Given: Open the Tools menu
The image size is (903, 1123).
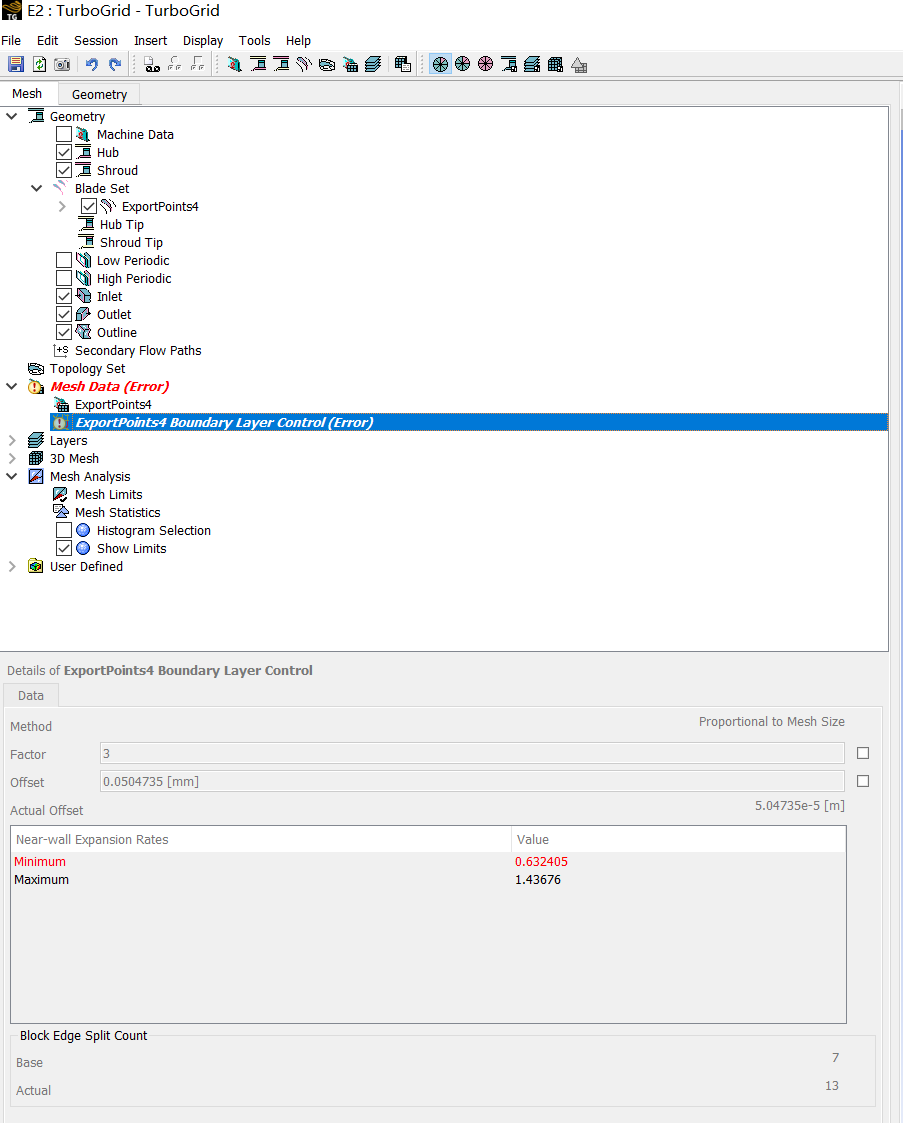Looking at the screenshot, I should point(254,41).
